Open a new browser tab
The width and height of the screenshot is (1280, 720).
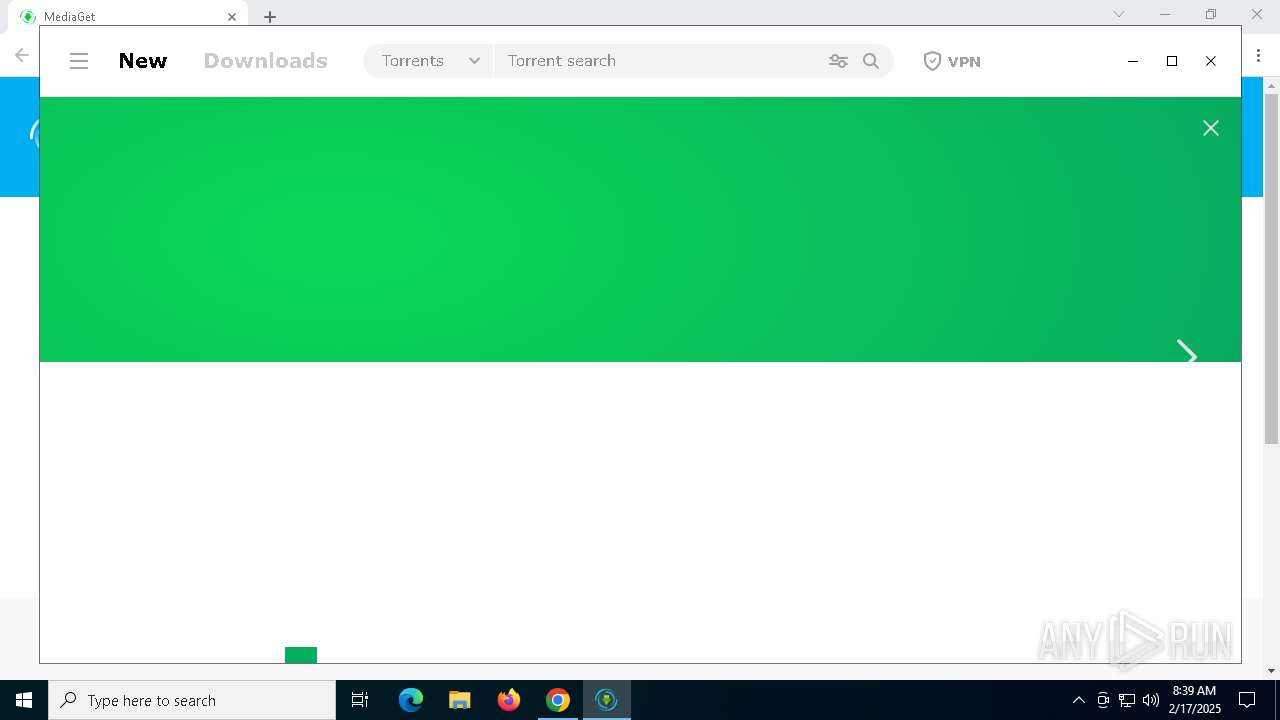[x=270, y=17]
